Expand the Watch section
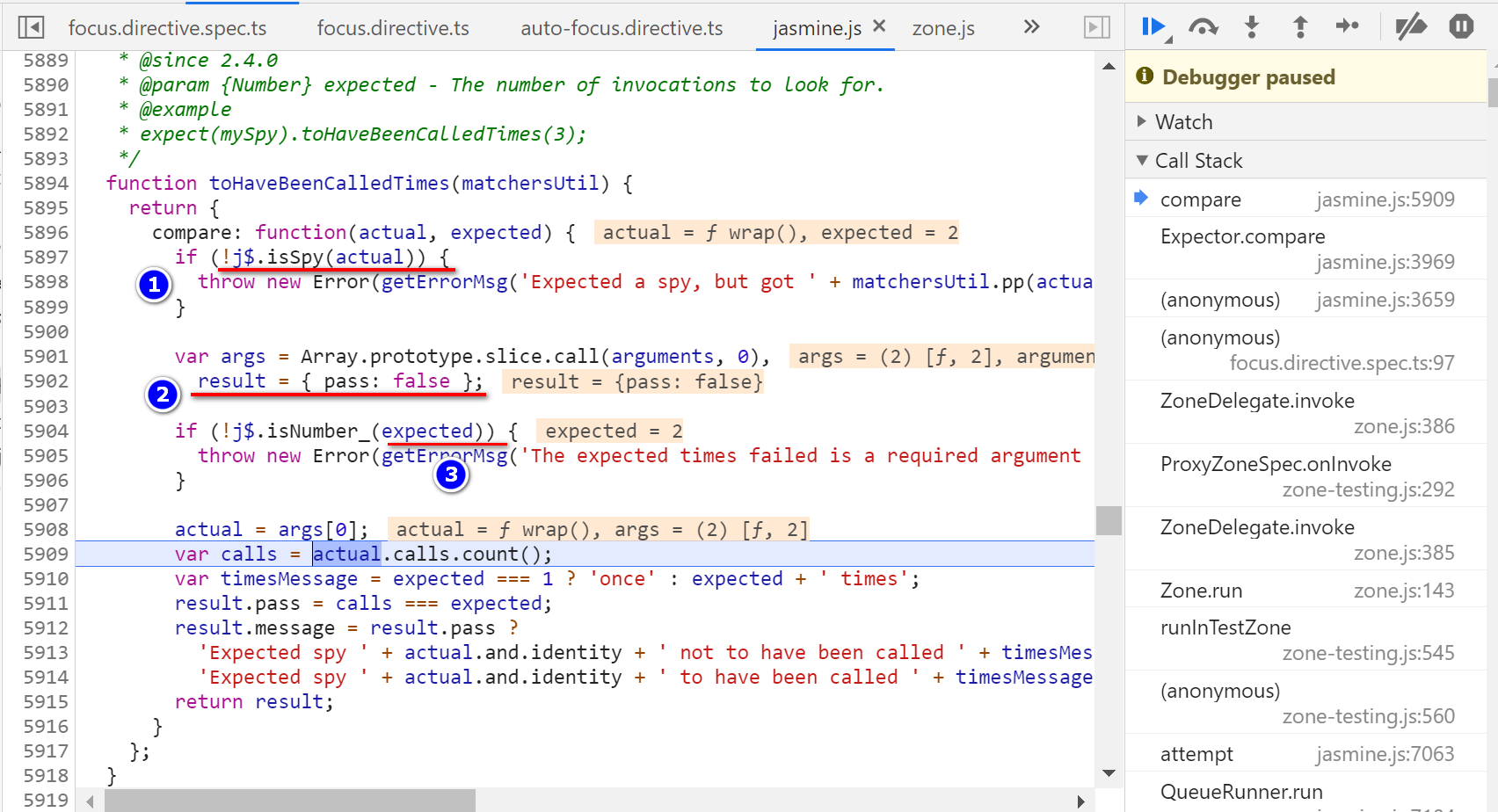Screen dimensions: 1498x812 click(x=1305, y=121)
